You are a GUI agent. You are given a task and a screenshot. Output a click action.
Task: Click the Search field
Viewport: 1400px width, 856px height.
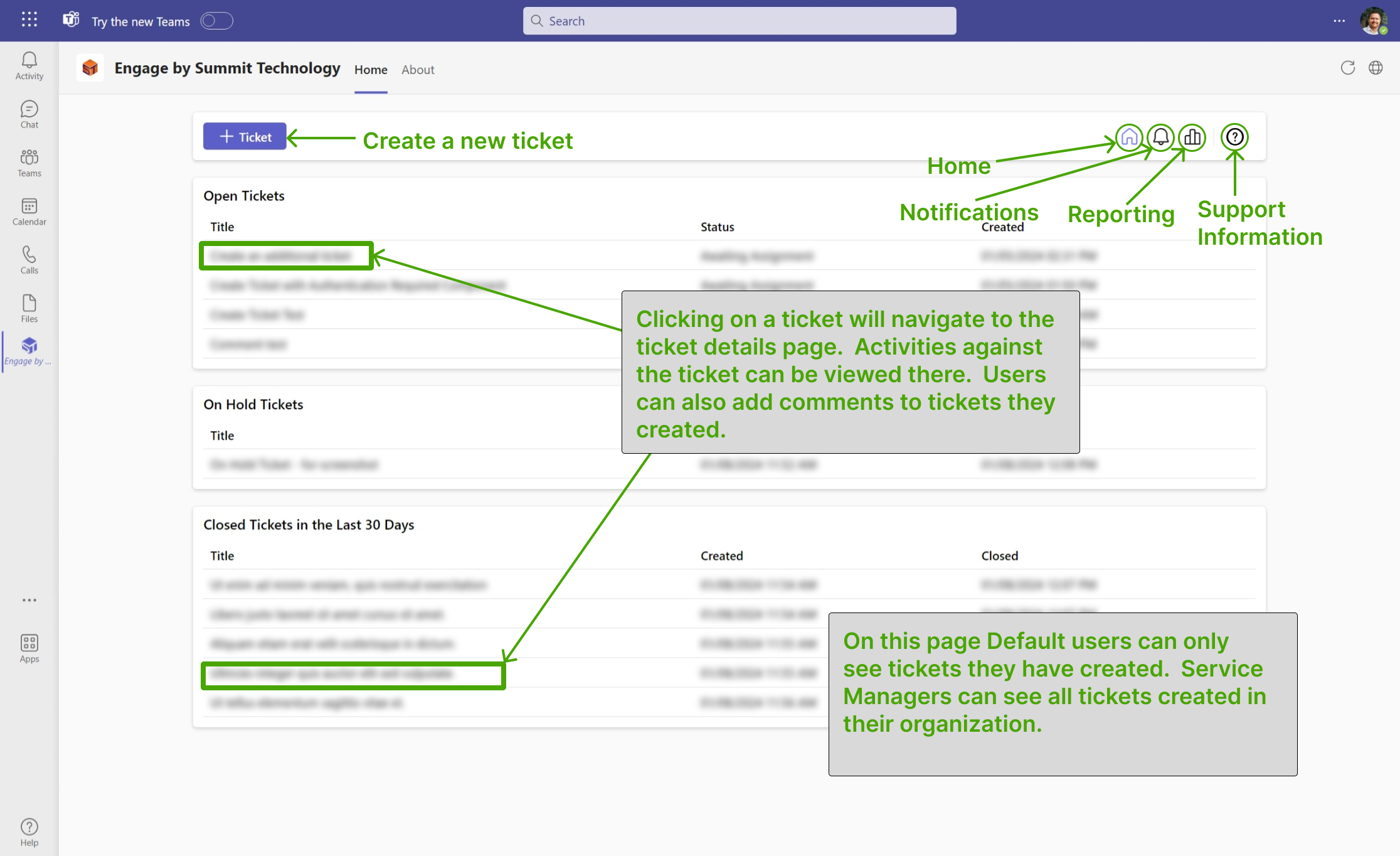point(739,21)
